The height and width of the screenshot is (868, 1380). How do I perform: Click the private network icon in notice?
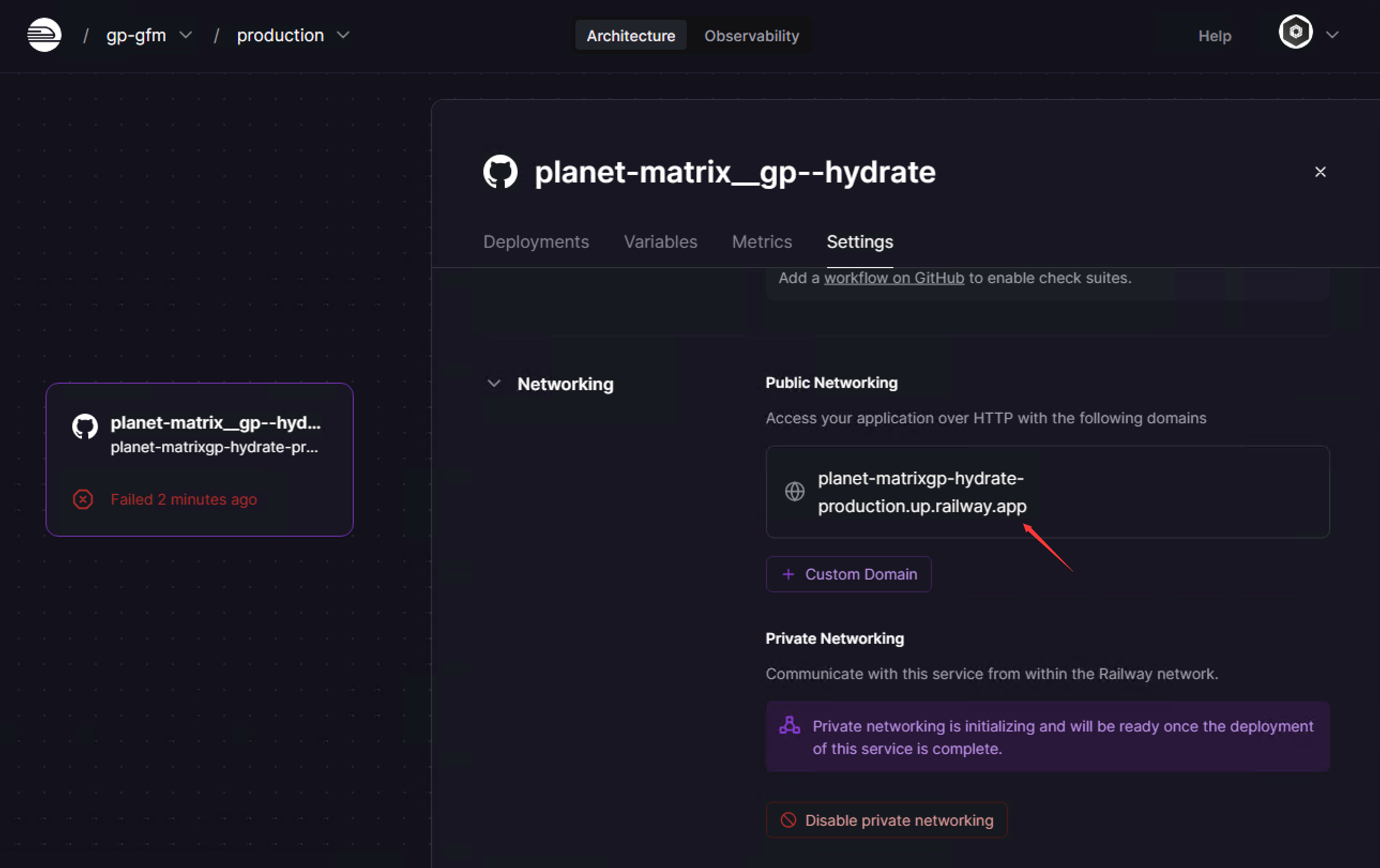[x=789, y=725]
